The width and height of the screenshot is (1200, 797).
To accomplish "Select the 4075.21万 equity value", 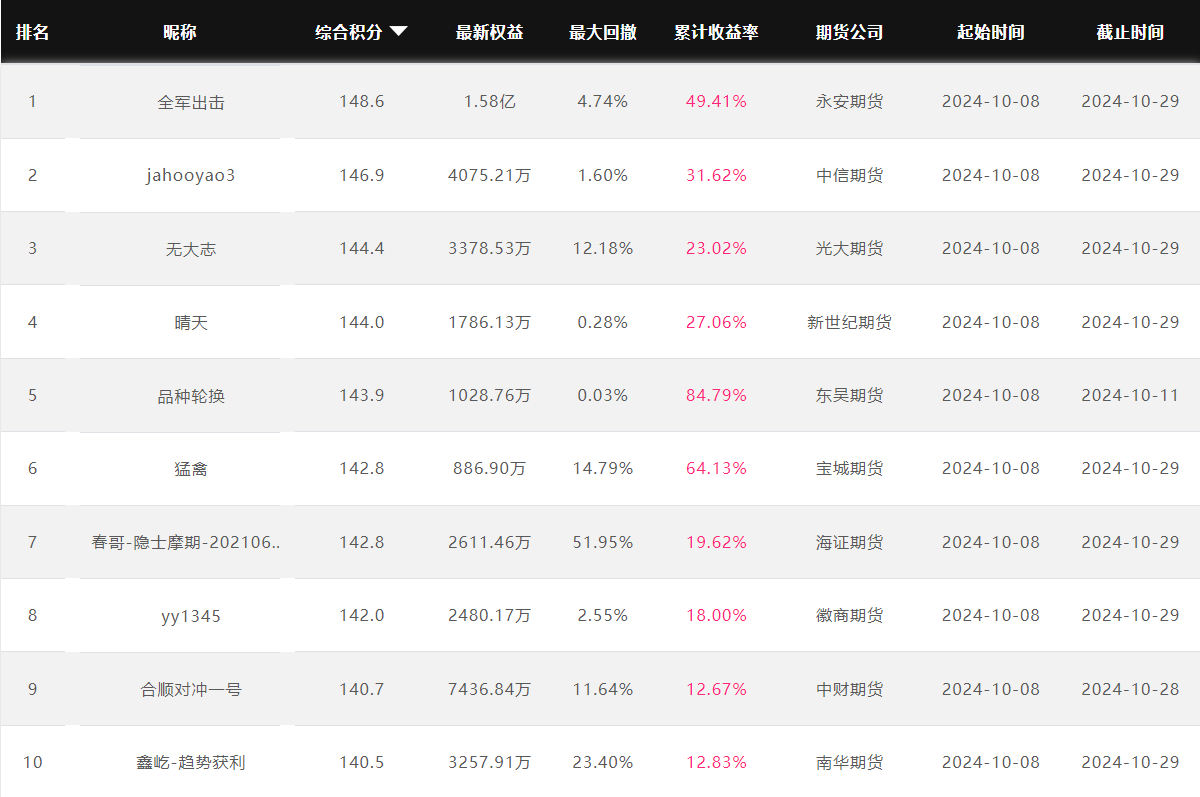I will (490, 175).
